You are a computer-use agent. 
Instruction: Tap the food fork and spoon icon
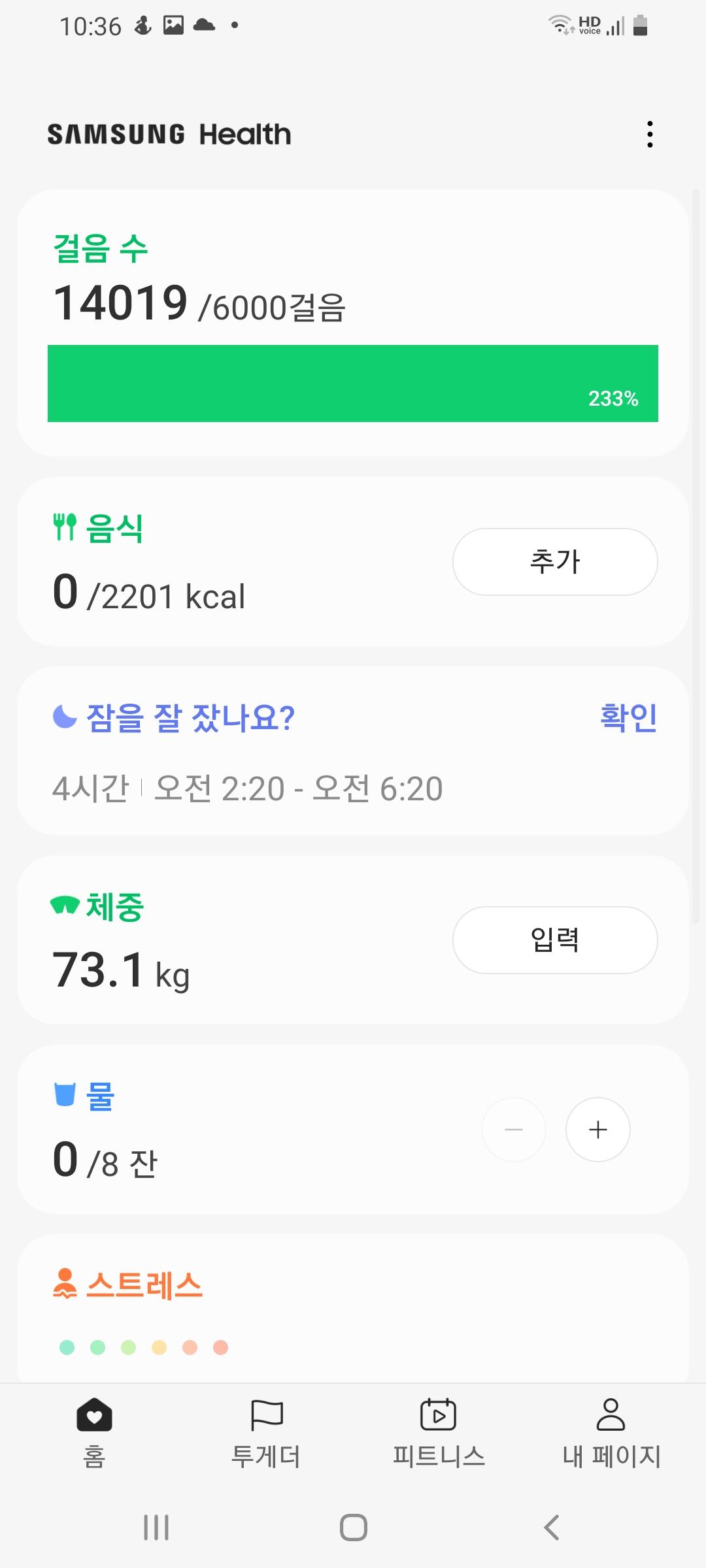65,527
